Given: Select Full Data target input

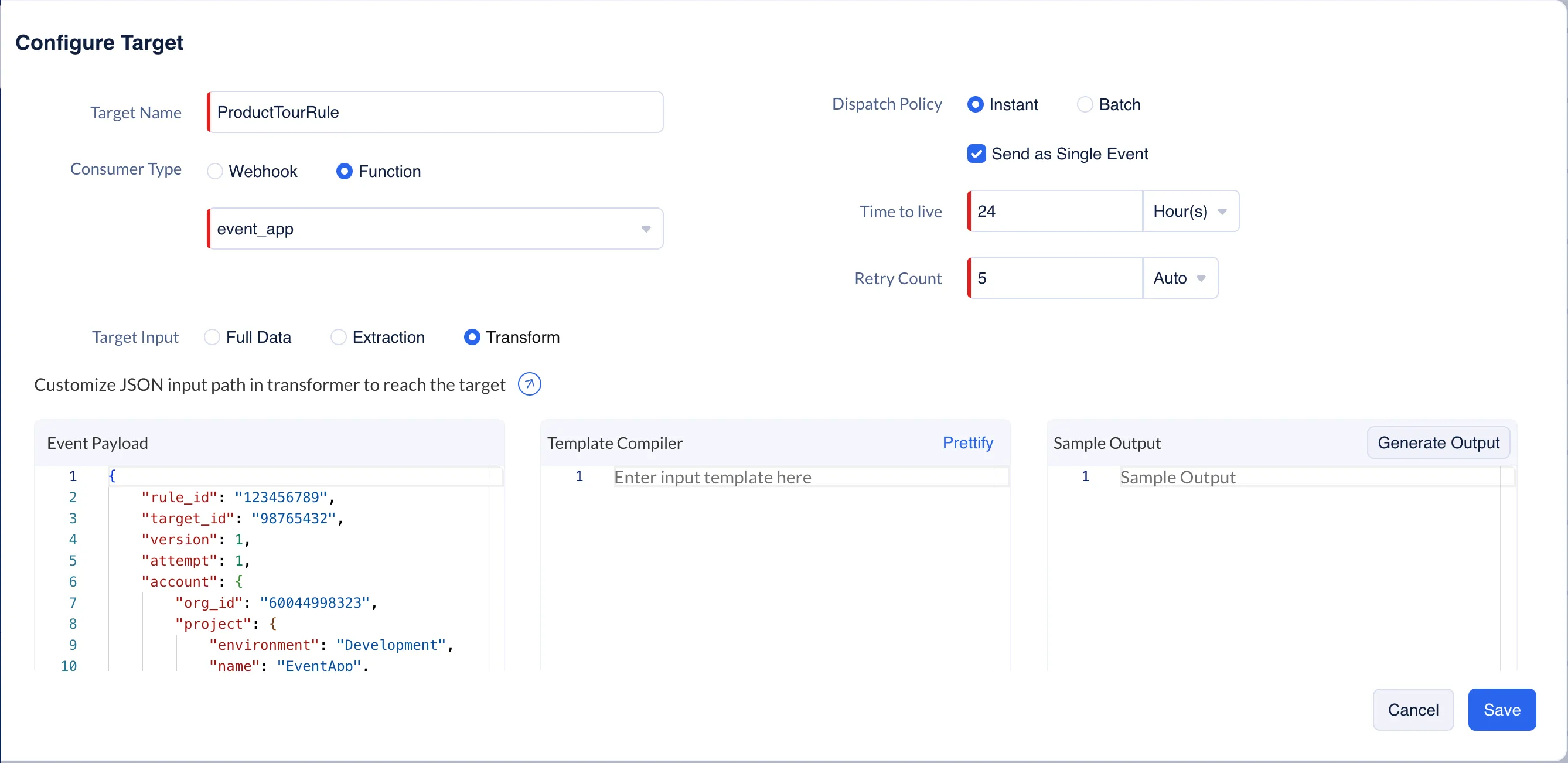Looking at the screenshot, I should 212,338.
